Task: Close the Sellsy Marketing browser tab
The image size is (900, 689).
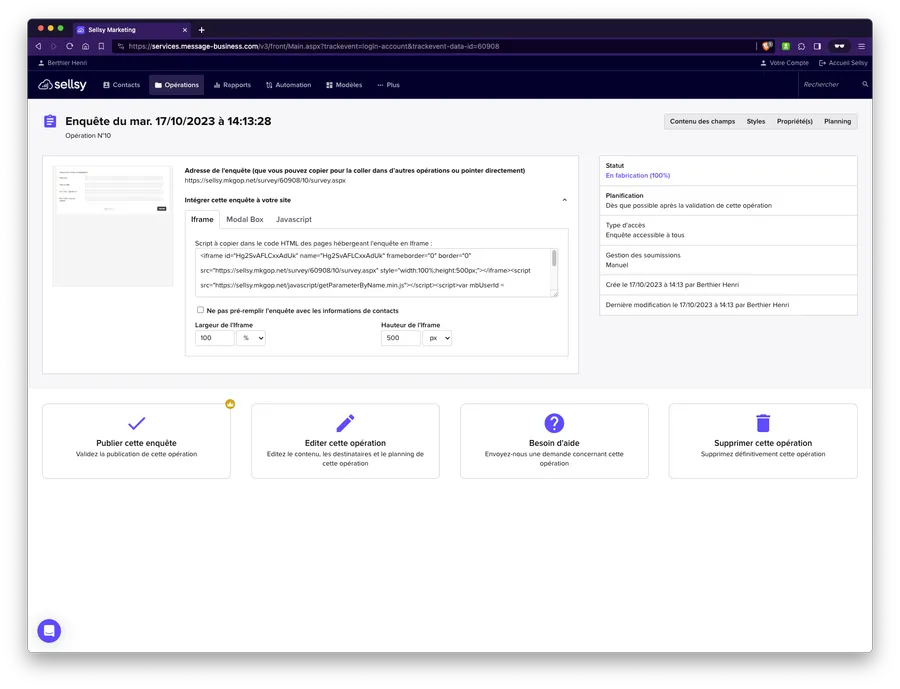Action: coord(185,30)
